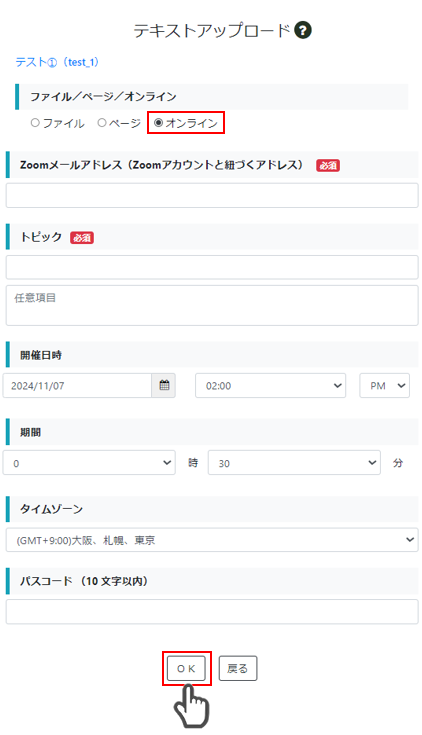Click the 2024/11/07 date field
The width and height of the screenshot is (422, 735).
77,385
